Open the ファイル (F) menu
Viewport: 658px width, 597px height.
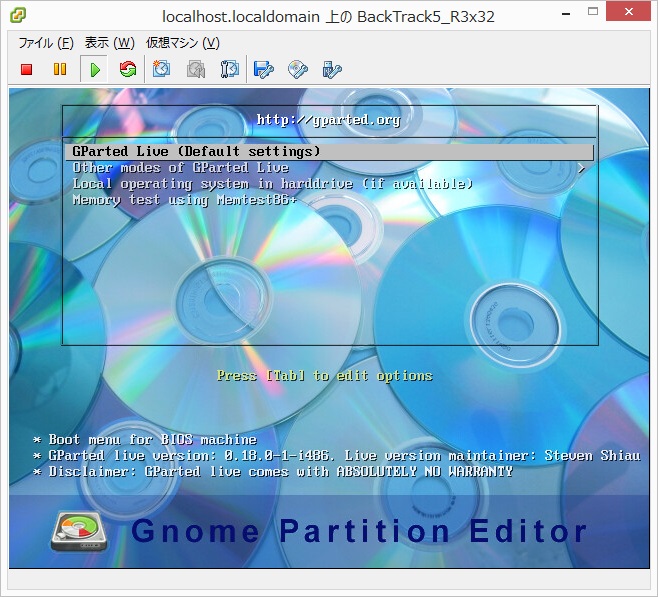pos(46,43)
